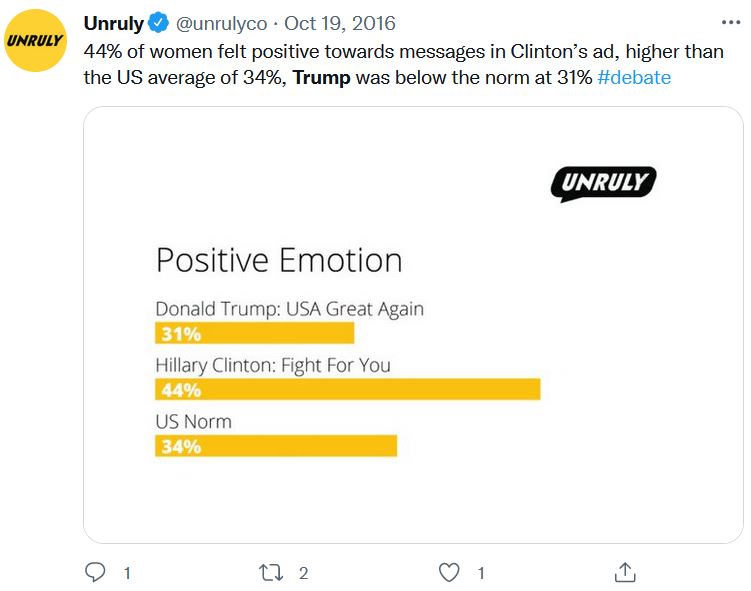
Task: Click the reply count number 1
Action: (127, 573)
